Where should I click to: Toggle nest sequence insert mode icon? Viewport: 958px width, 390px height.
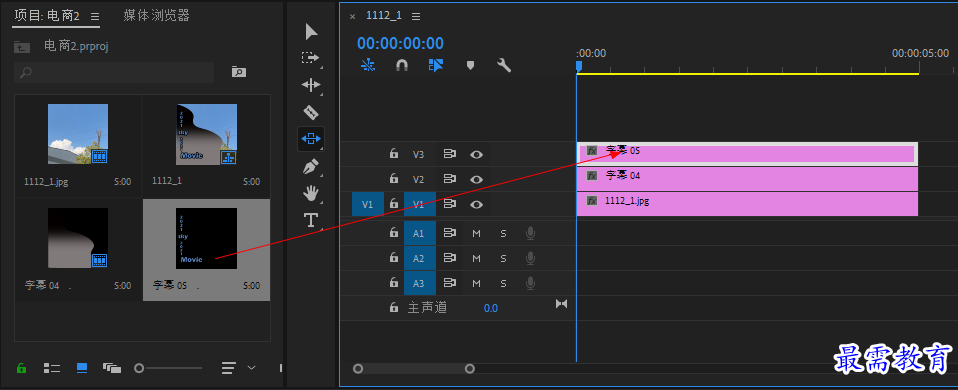368,65
